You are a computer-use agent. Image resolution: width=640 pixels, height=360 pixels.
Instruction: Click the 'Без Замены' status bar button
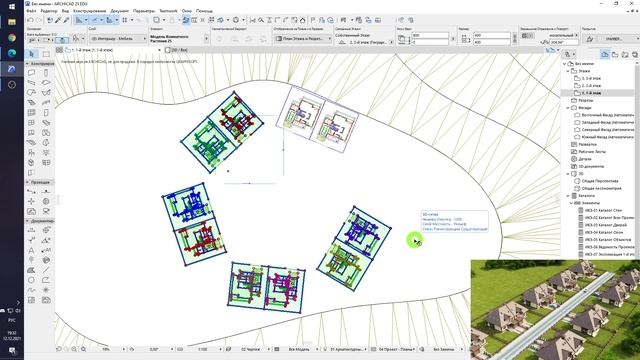[x=444, y=349]
